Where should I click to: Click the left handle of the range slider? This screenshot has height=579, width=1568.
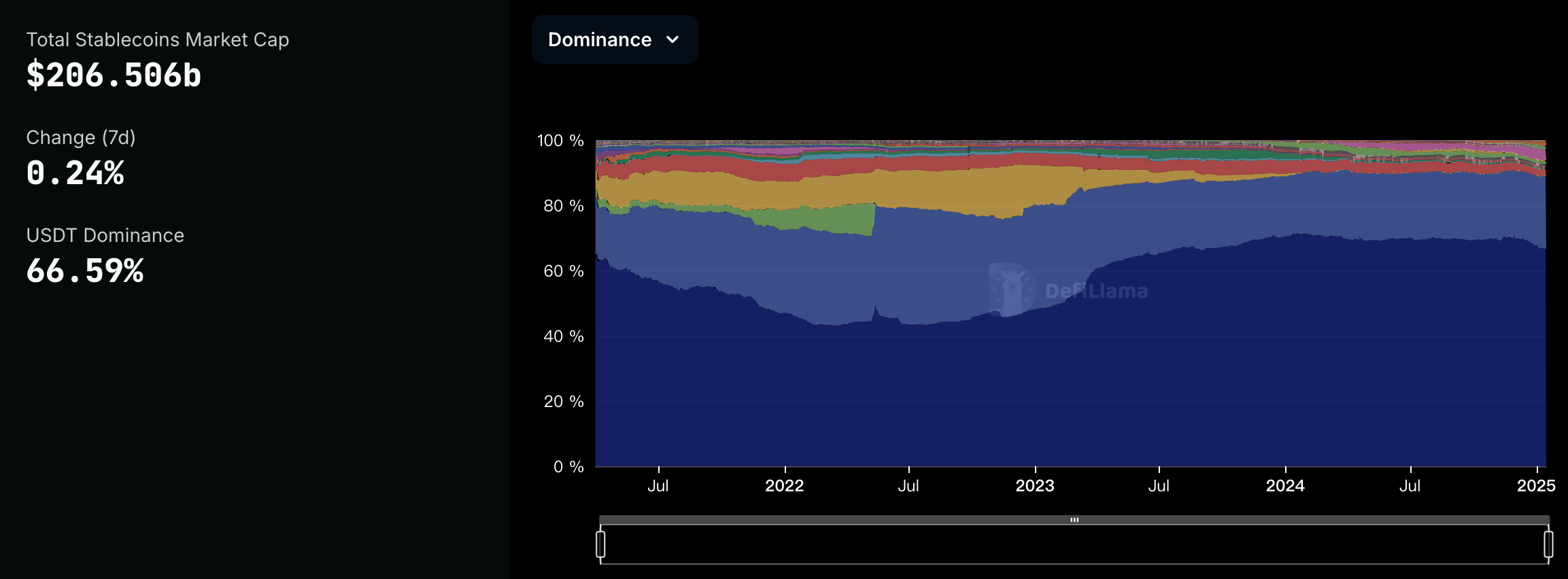600,544
